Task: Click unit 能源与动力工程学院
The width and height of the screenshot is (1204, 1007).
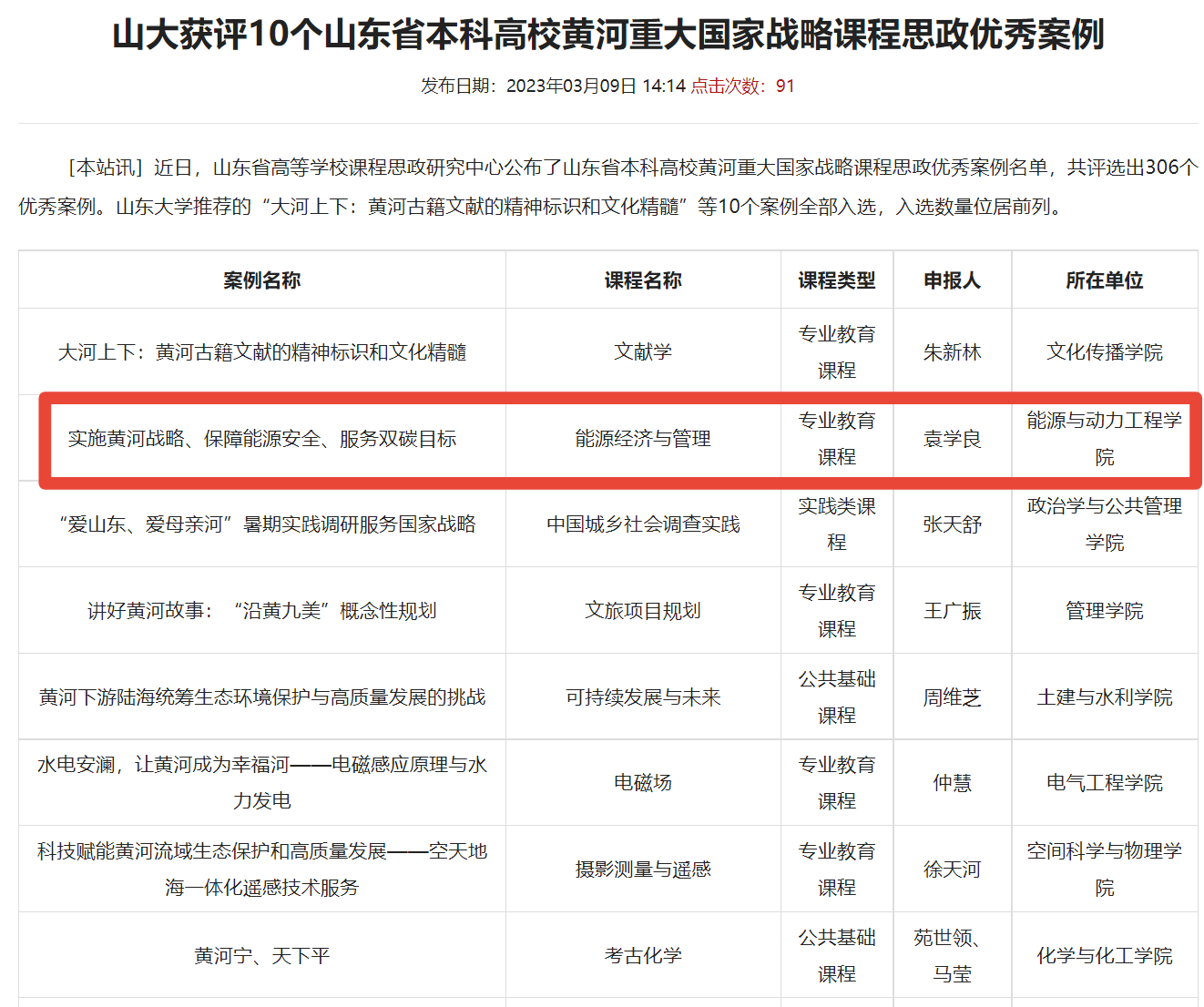Action: pos(1105,439)
